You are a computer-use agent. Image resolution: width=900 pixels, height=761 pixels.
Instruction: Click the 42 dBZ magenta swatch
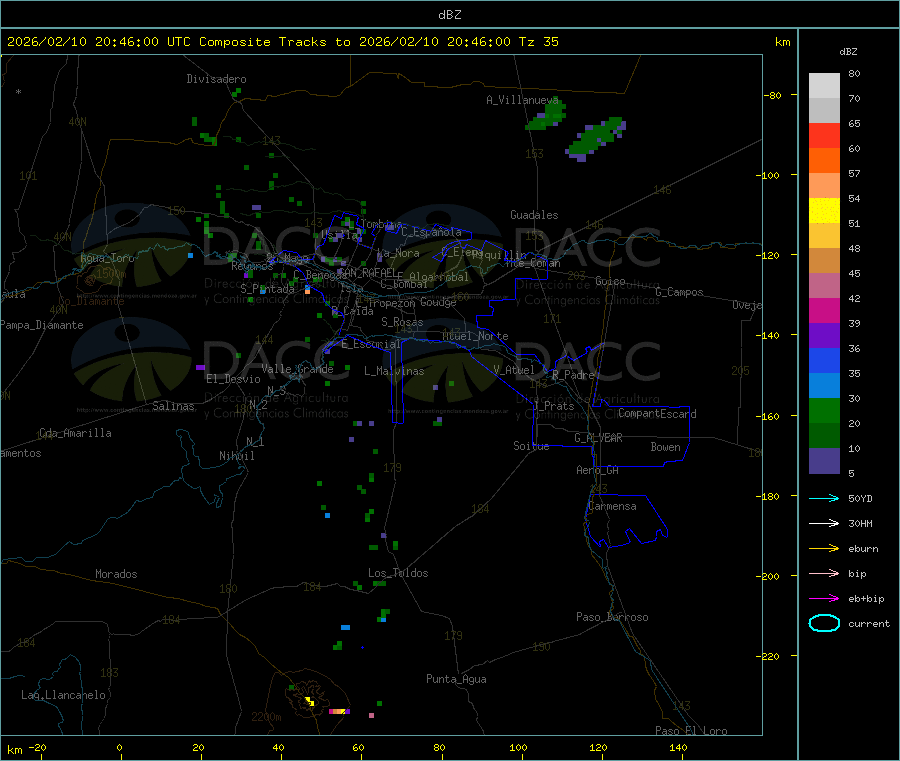pos(824,310)
